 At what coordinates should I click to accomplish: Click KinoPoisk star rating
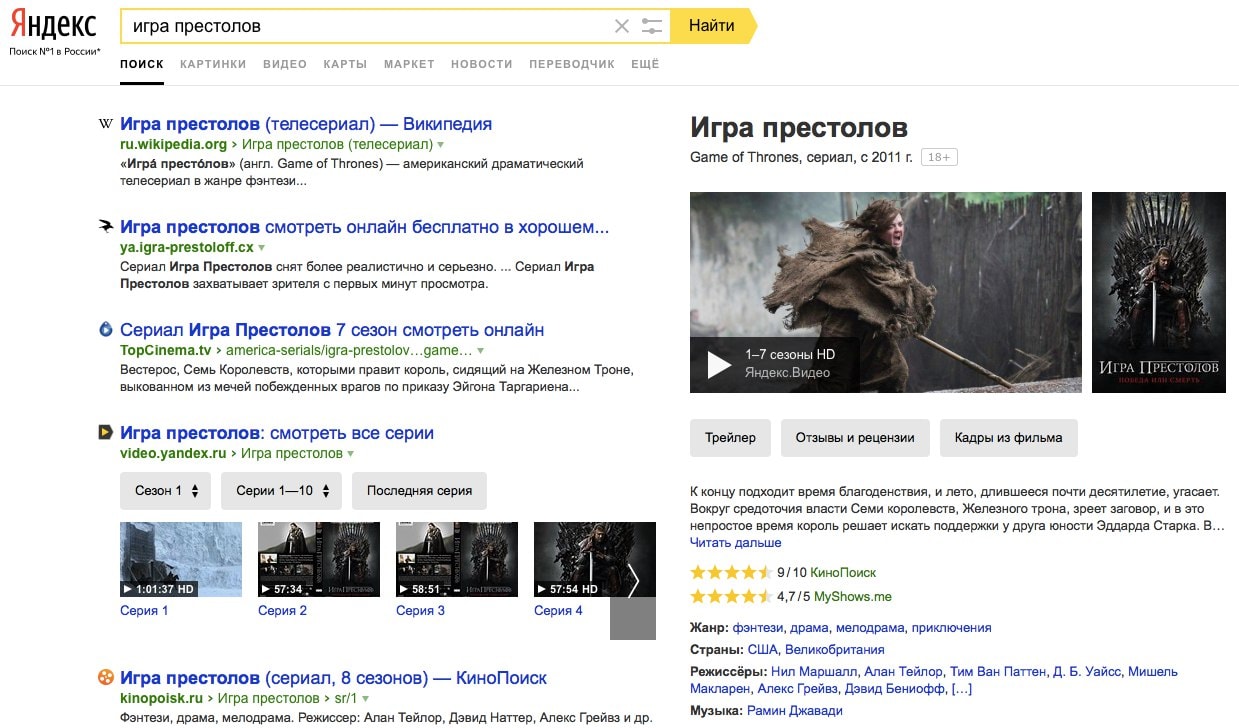tap(730, 573)
